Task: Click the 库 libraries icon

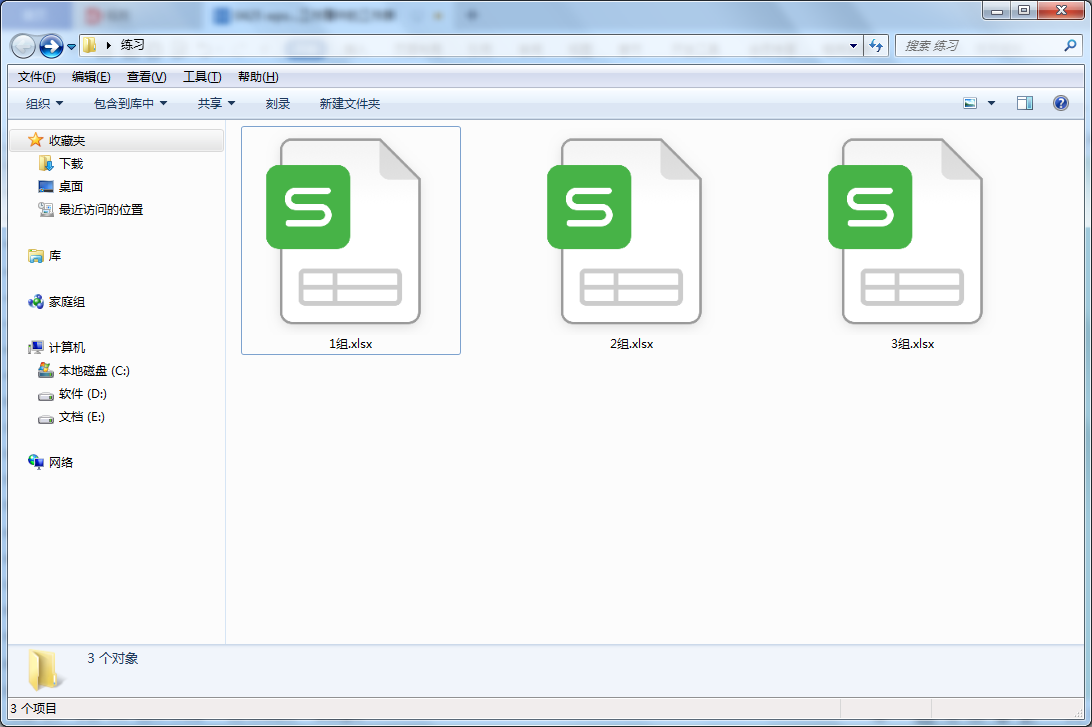Action: (x=36, y=256)
